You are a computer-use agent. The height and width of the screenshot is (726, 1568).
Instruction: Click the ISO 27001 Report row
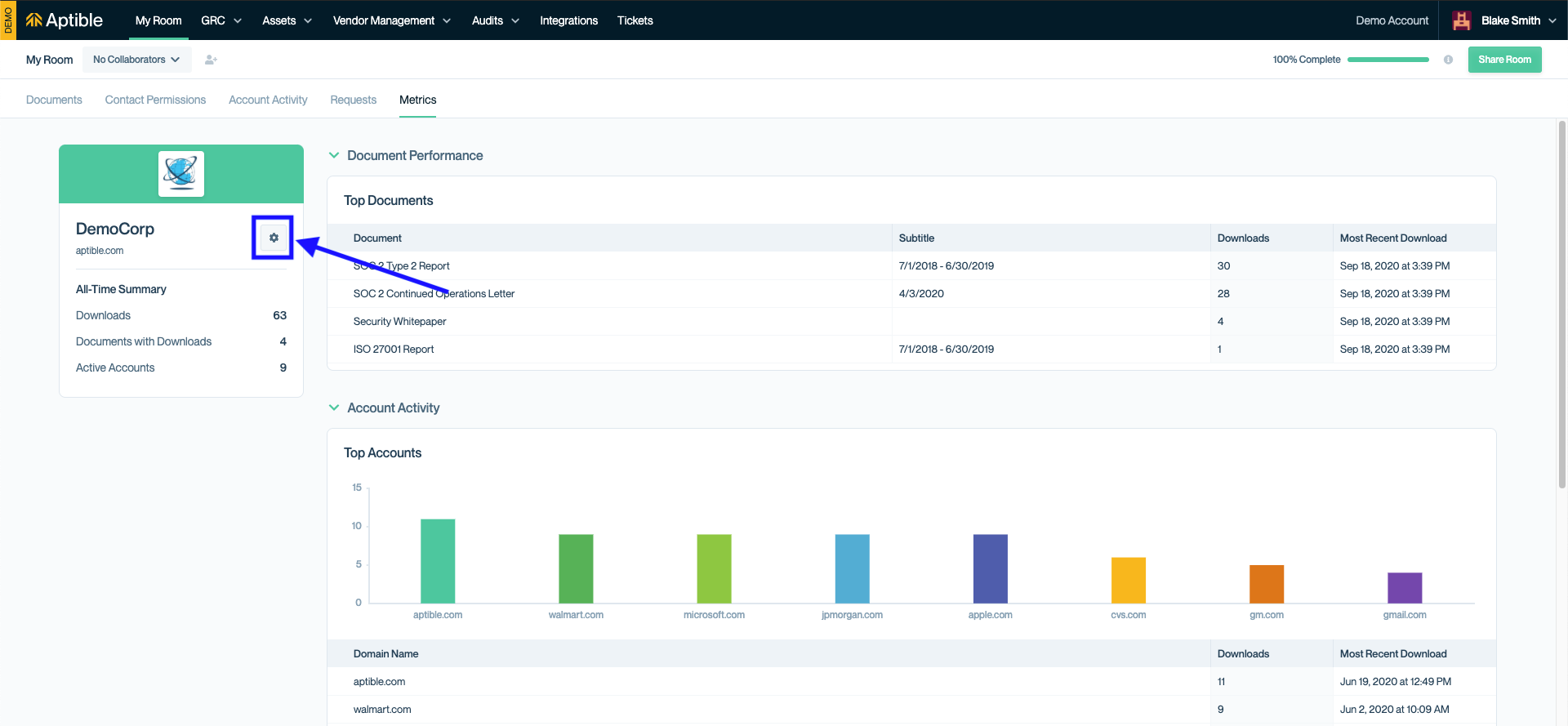click(x=911, y=350)
